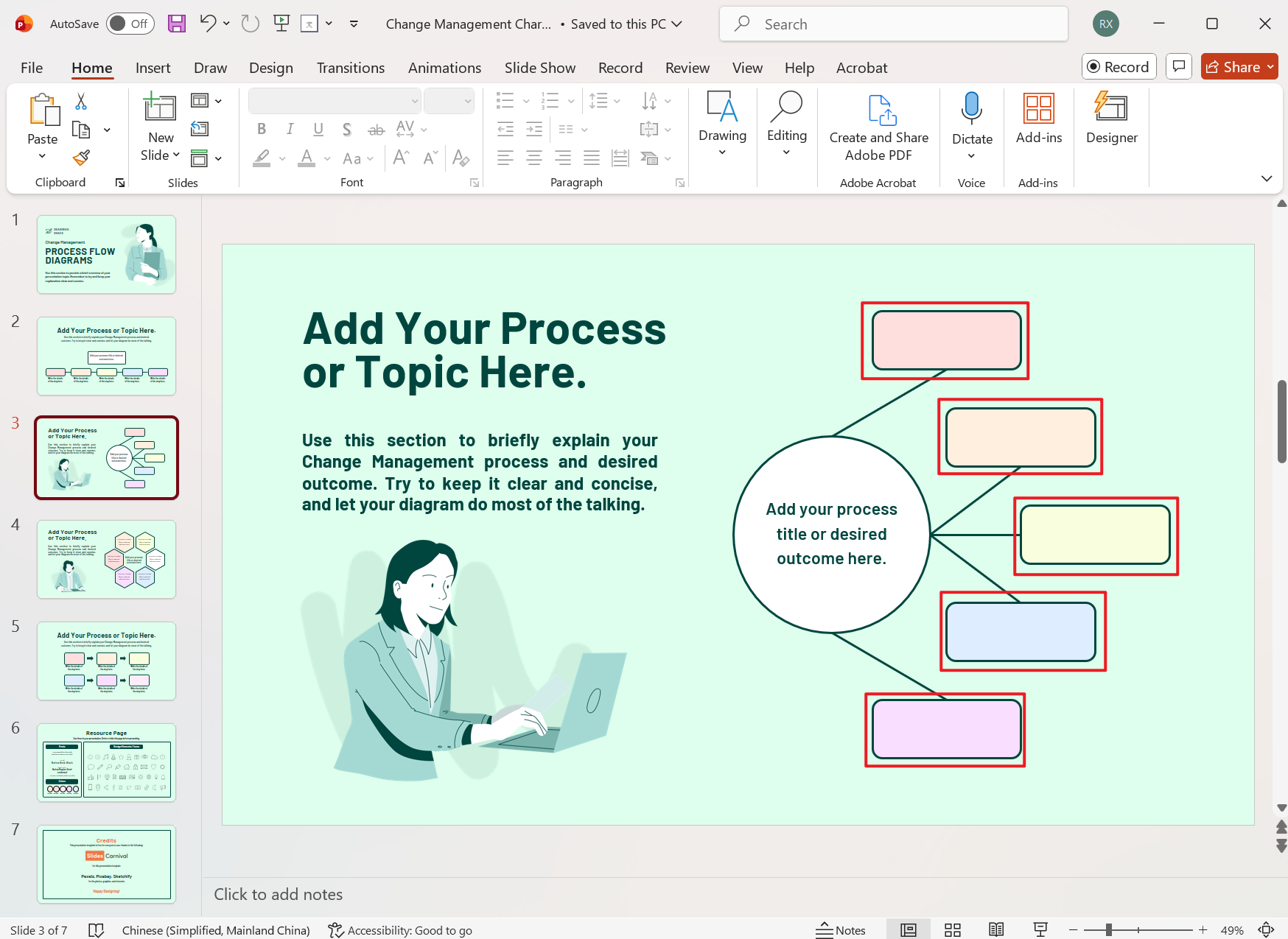Apply italic formatting
Screen dimensions: 1288x939
290,129
